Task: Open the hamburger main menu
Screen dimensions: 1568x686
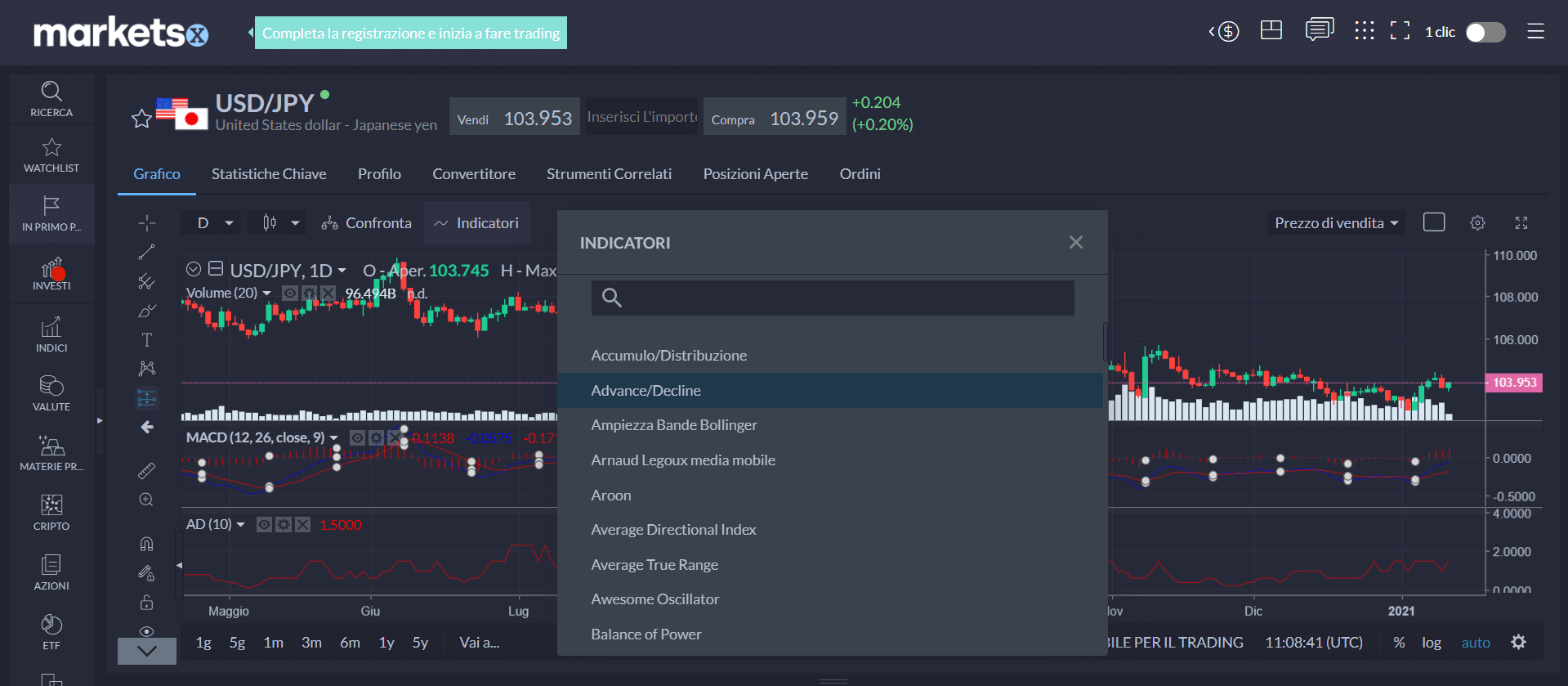Action: pyautogui.click(x=1536, y=31)
